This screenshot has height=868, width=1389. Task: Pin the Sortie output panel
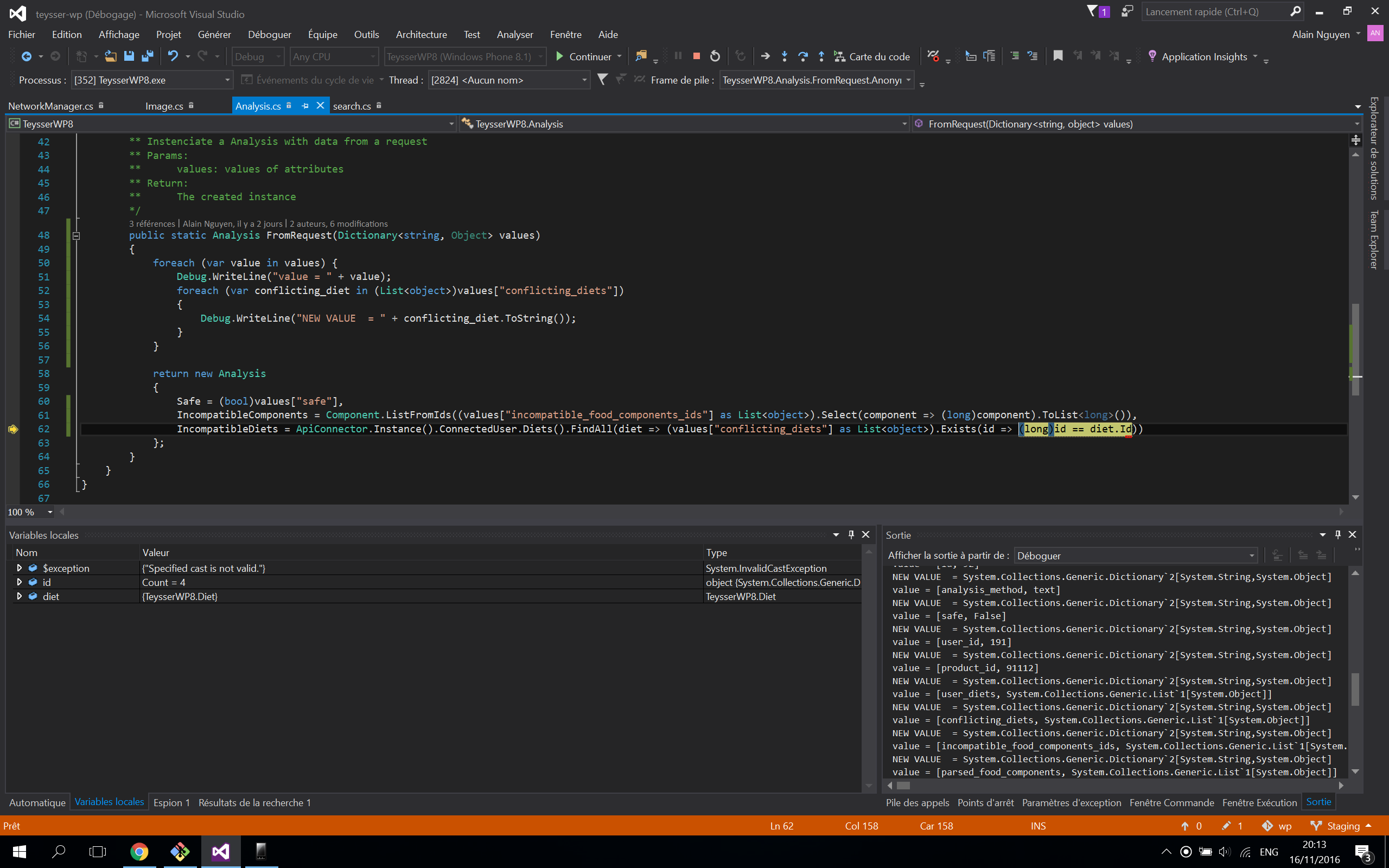tap(1337, 534)
